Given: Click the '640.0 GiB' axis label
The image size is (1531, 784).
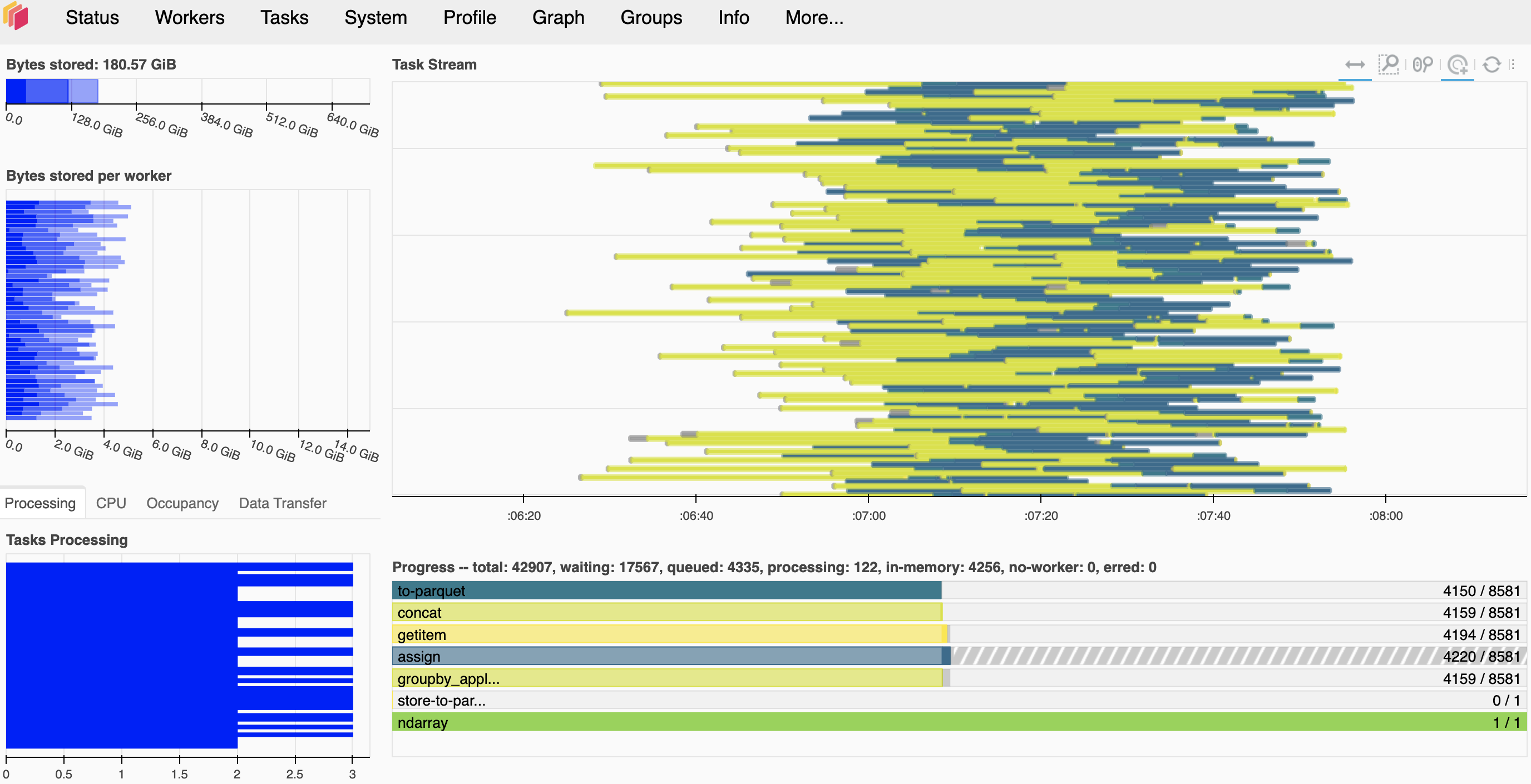Looking at the screenshot, I should click(x=353, y=125).
